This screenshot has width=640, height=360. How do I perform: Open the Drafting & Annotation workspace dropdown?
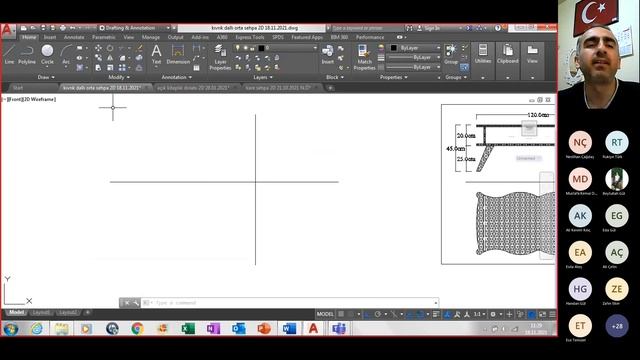(x=135, y=28)
